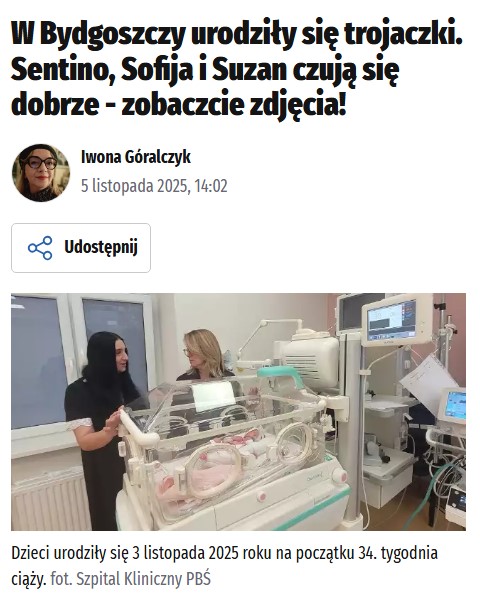Image resolution: width=480 pixels, height=595 pixels.
Task: Click the paper chart hanging beside the monitor
Action: 426,383
